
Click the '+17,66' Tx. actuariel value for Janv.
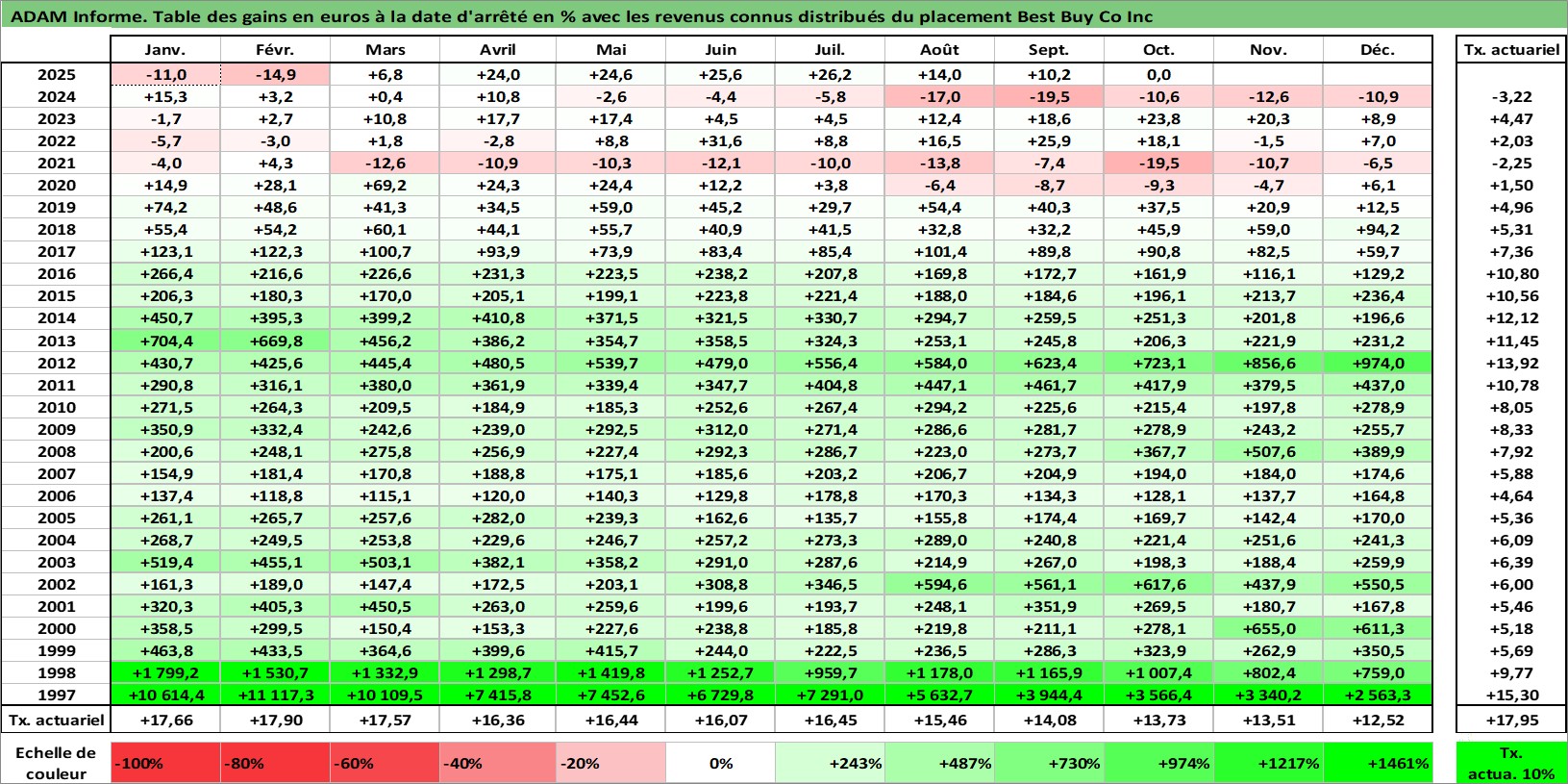tap(165, 720)
